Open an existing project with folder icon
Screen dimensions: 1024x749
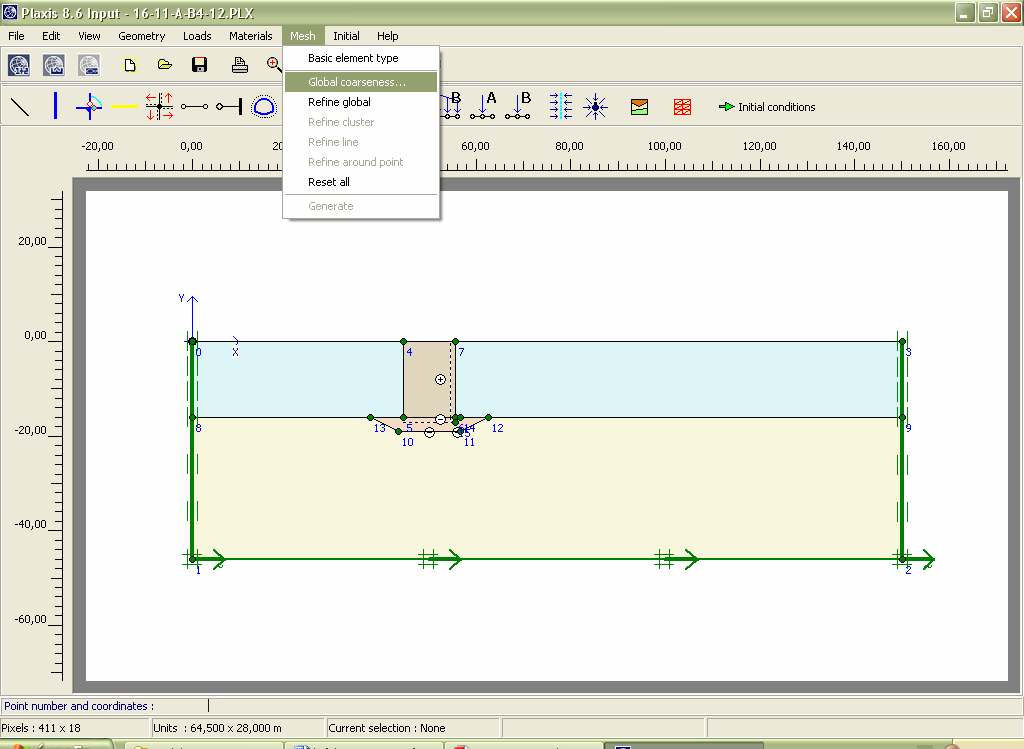(x=165, y=65)
